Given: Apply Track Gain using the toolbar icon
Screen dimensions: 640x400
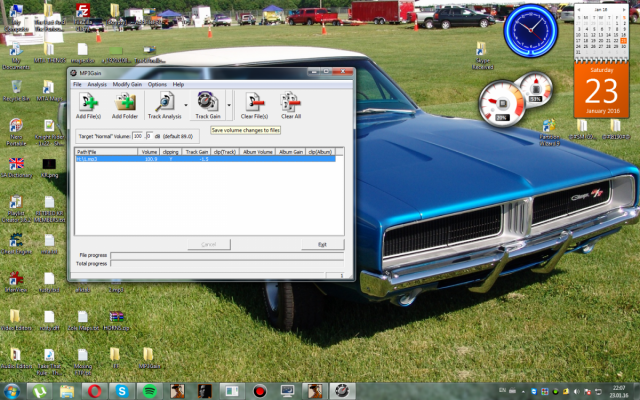Looking at the screenshot, I should [207, 101].
